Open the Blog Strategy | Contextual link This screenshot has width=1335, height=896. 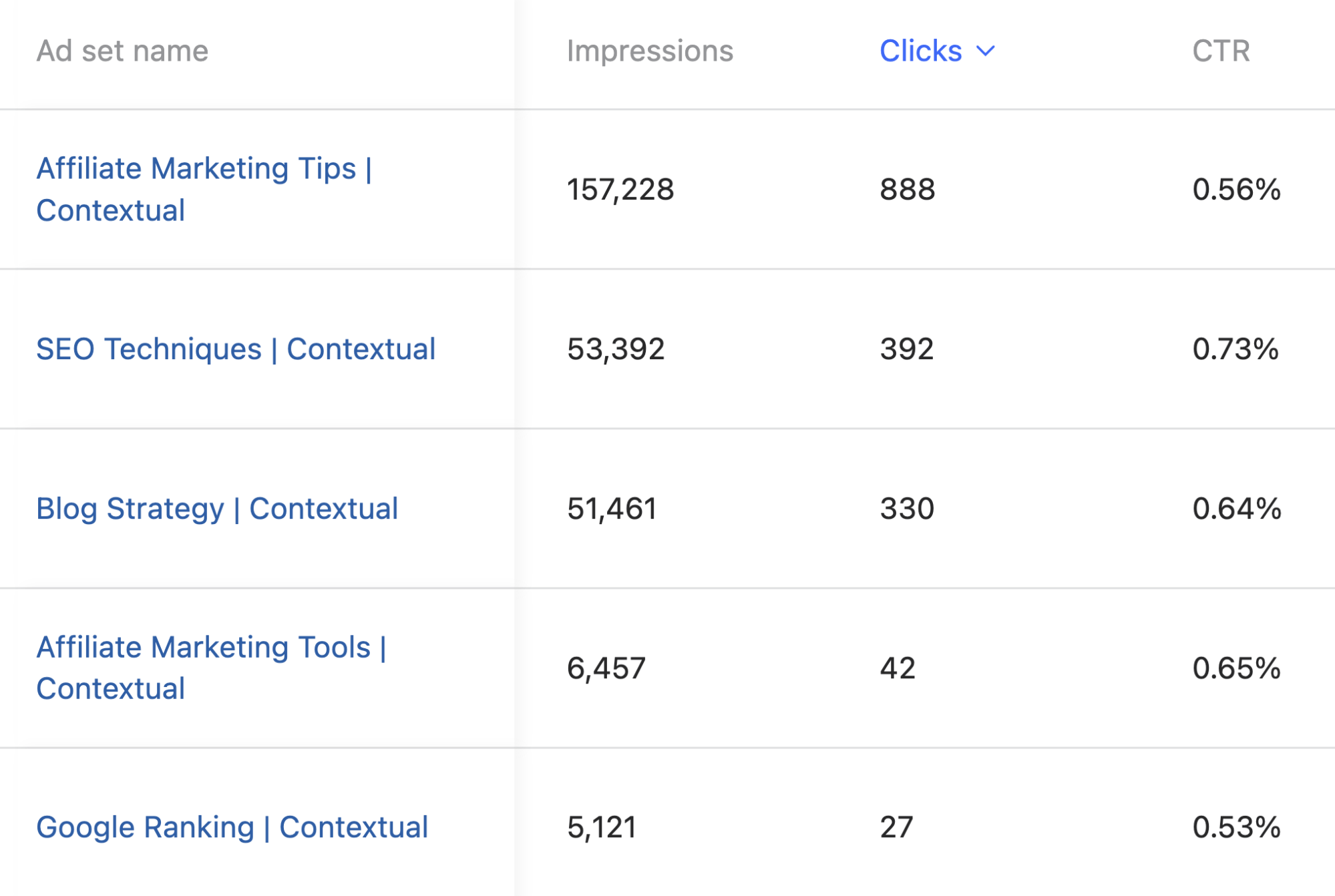pos(217,508)
